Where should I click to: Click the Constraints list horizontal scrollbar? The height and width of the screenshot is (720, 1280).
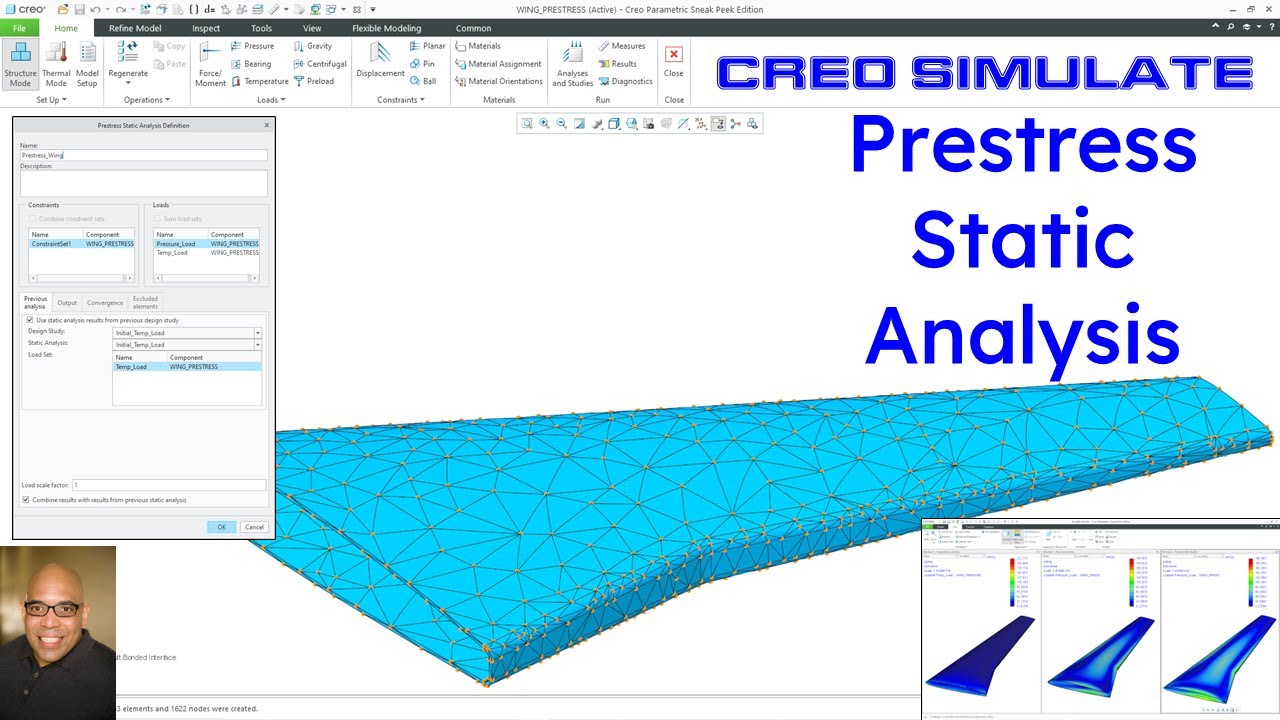[82, 277]
